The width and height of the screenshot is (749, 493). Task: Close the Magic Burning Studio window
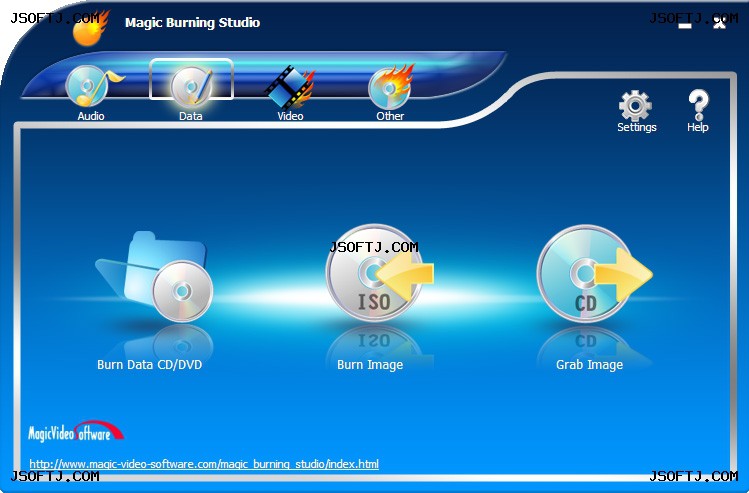[719, 24]
